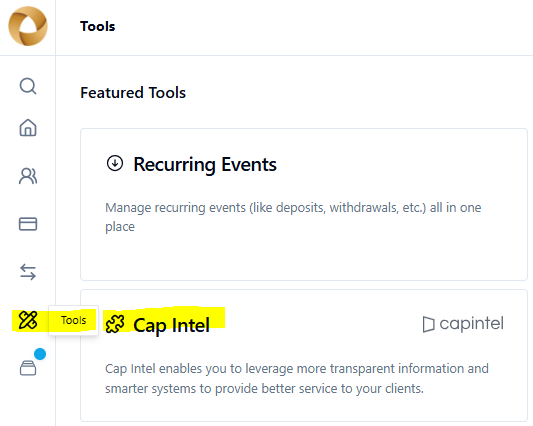Open the transfers arrows sidebar icon
The height and width of the screenshot is (426, 533).
(28, 272)
